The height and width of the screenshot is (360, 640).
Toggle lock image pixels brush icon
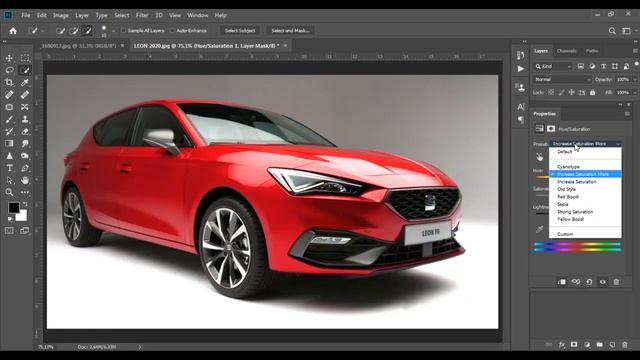pos(562,93)
